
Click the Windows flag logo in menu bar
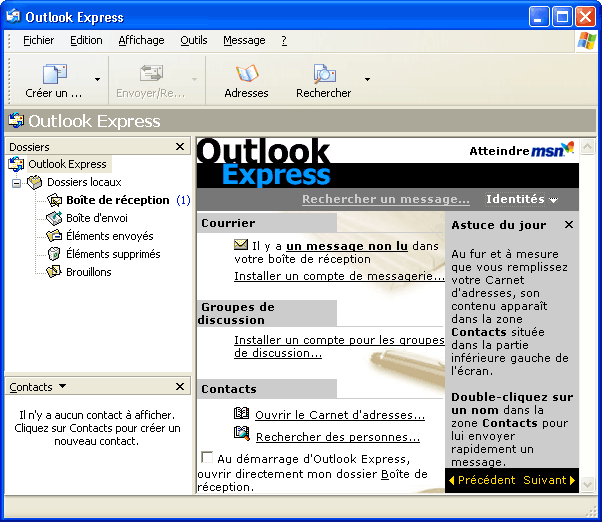tap(587, 41)
